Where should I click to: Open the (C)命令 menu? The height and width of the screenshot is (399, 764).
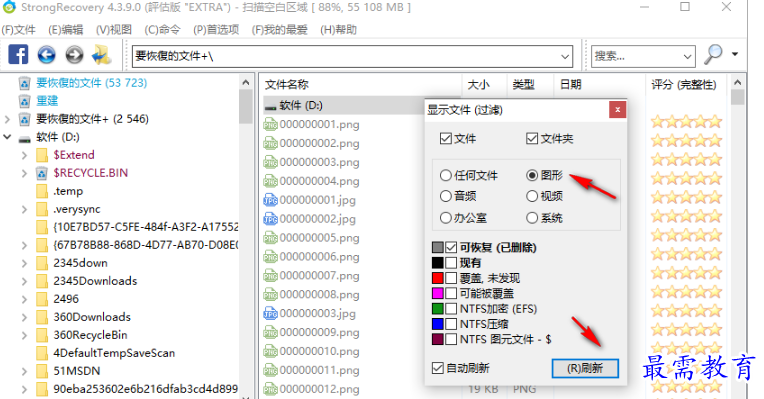pos(162,30)
